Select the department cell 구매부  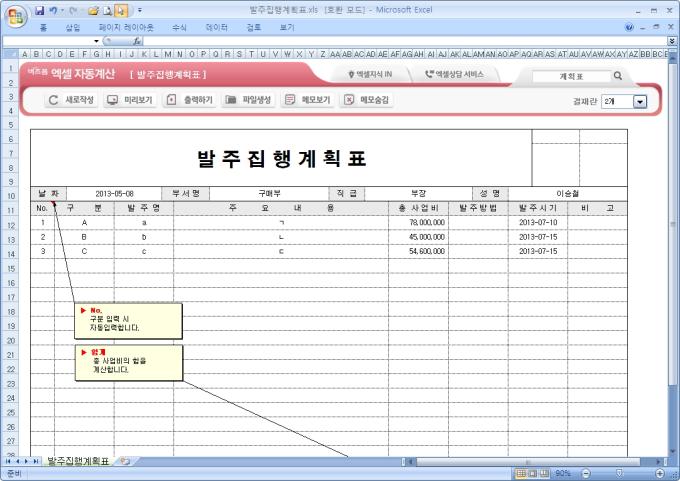tap(269, 194)
